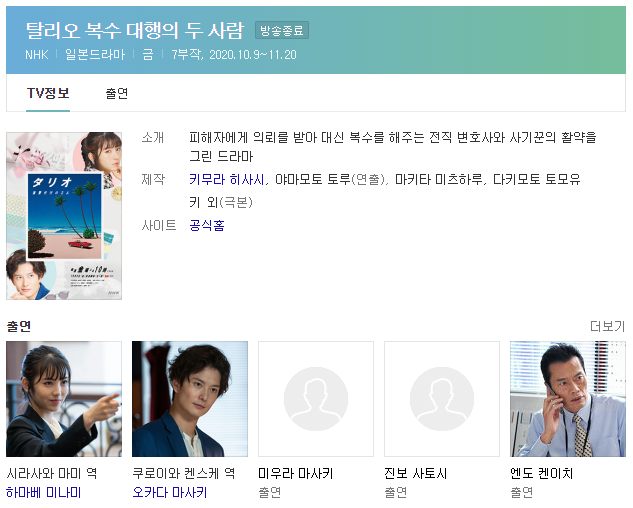Viewport: 633px width, 508px height.
Task: Select 미우라 마사키 placeholder avatar icon
Action: tap(316, 399)
